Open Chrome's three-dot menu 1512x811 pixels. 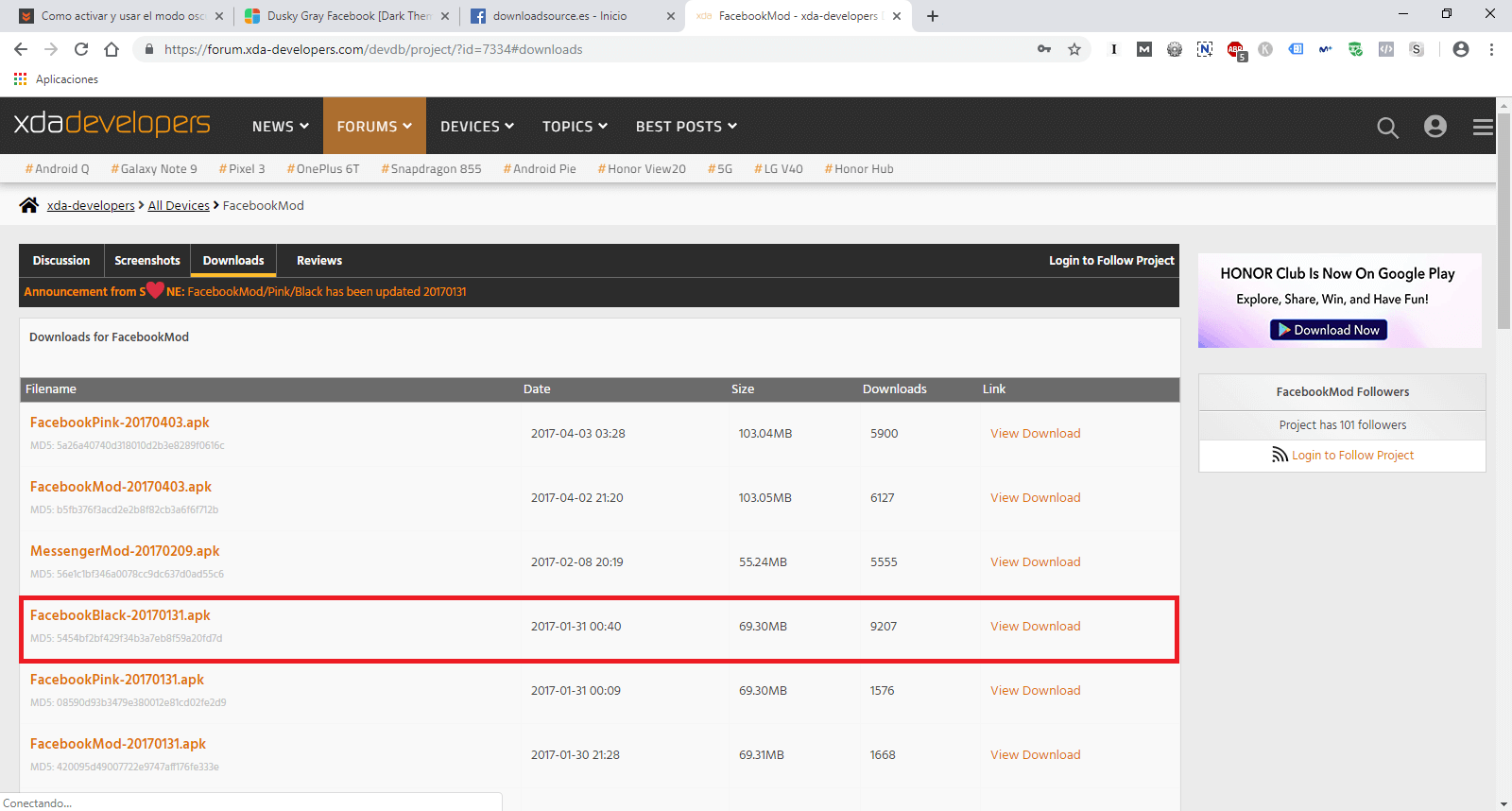point(1491,49)
